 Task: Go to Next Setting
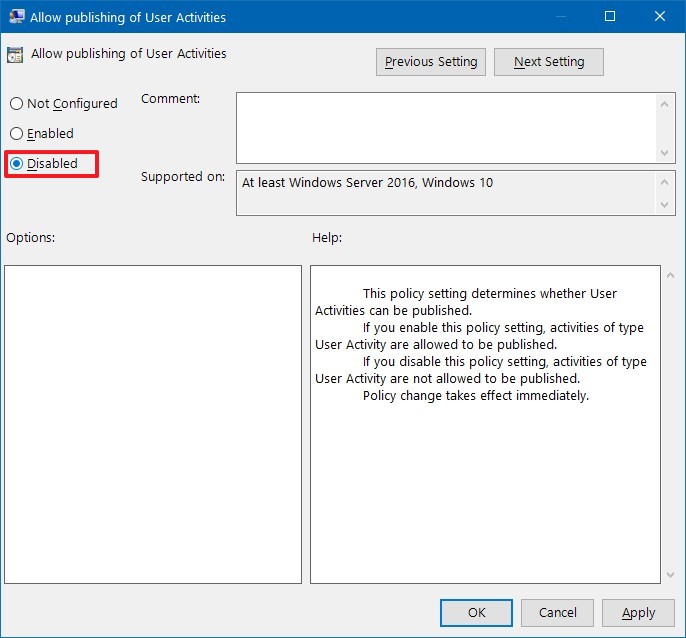[549, 62]
